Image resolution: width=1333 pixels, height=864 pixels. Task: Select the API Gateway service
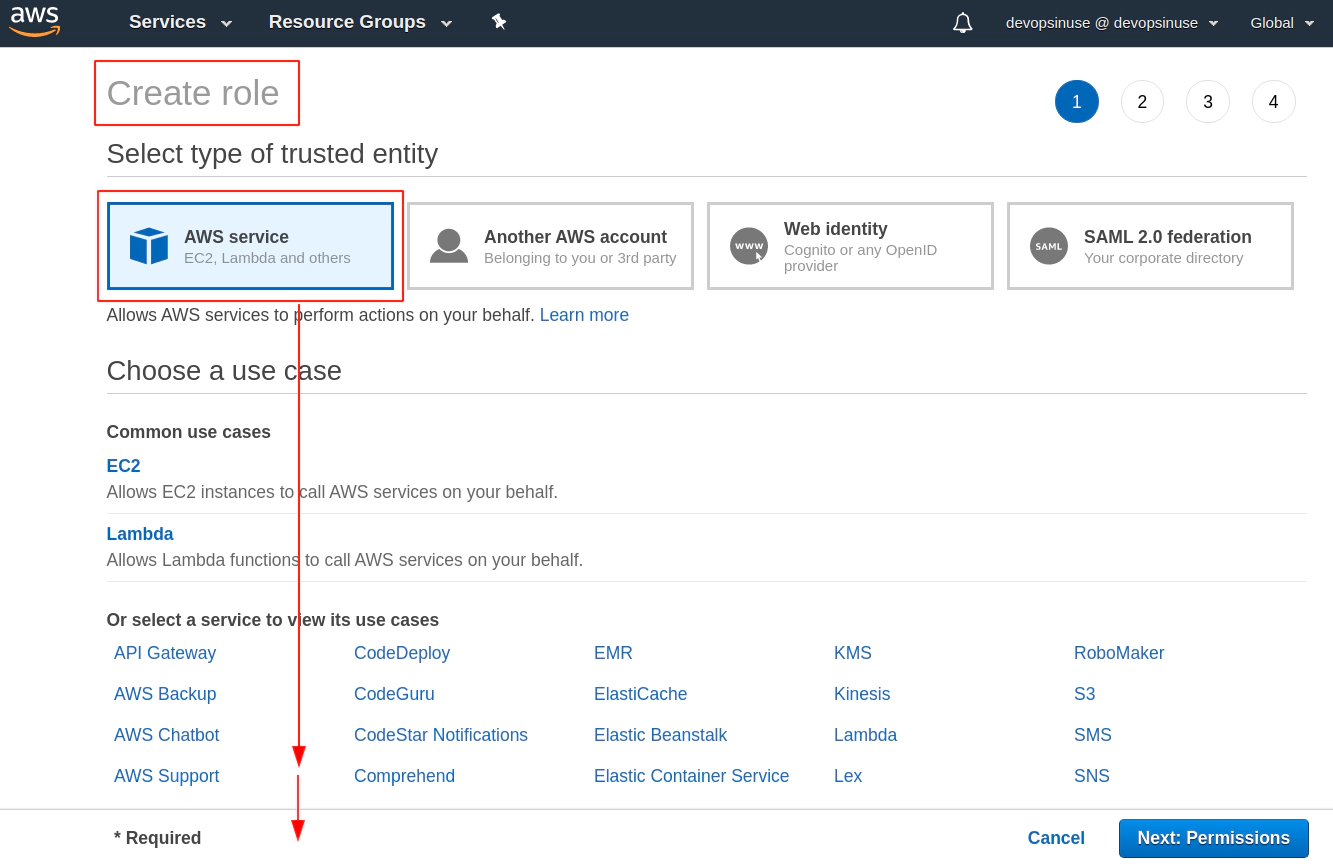pos(165,653)
